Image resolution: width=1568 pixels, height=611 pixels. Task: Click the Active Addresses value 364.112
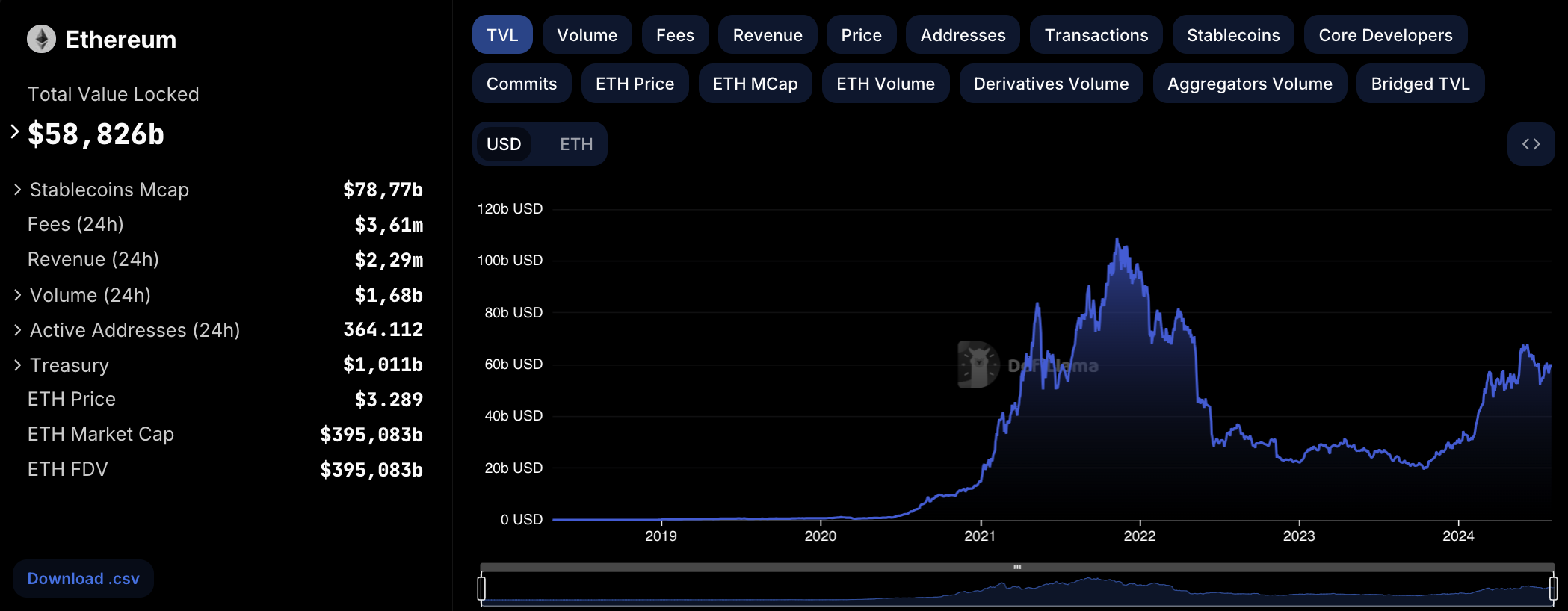383,329
